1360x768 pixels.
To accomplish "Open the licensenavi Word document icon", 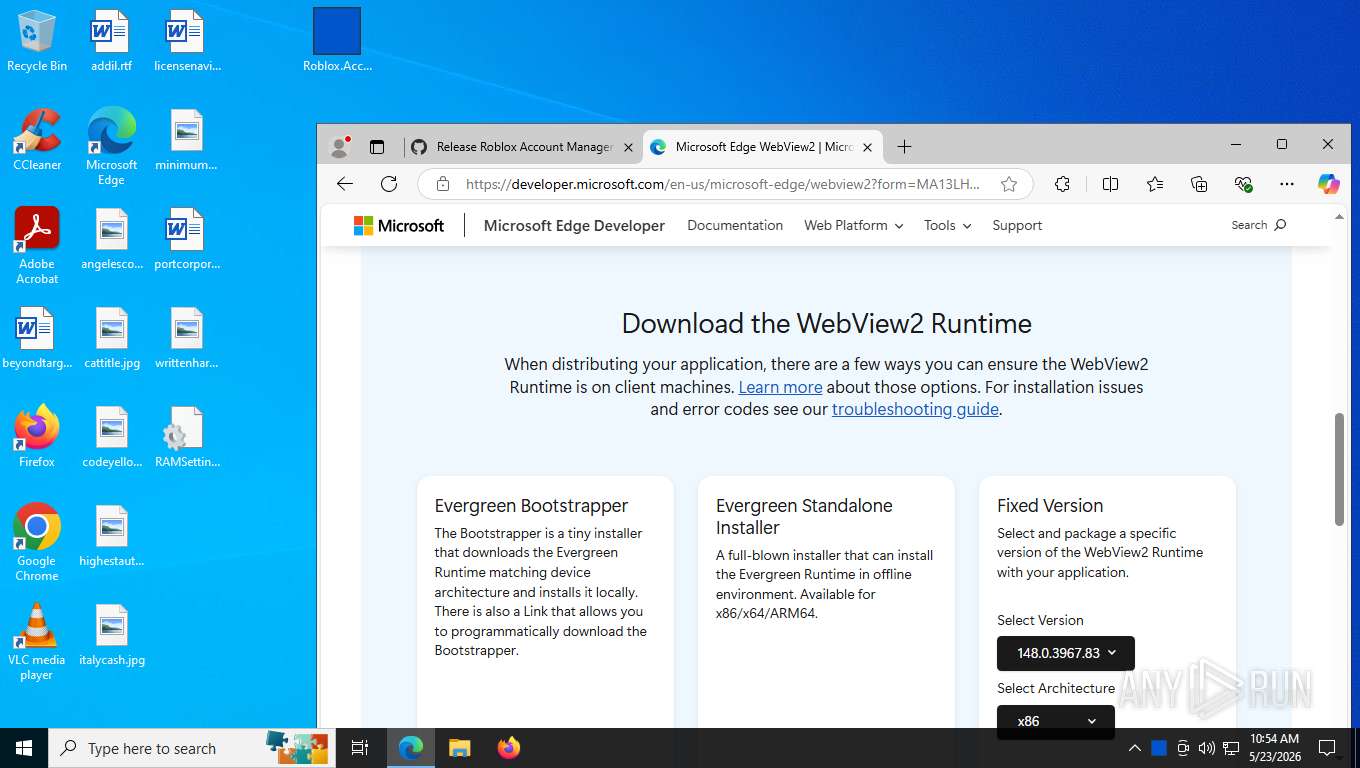I will (187, 41).
